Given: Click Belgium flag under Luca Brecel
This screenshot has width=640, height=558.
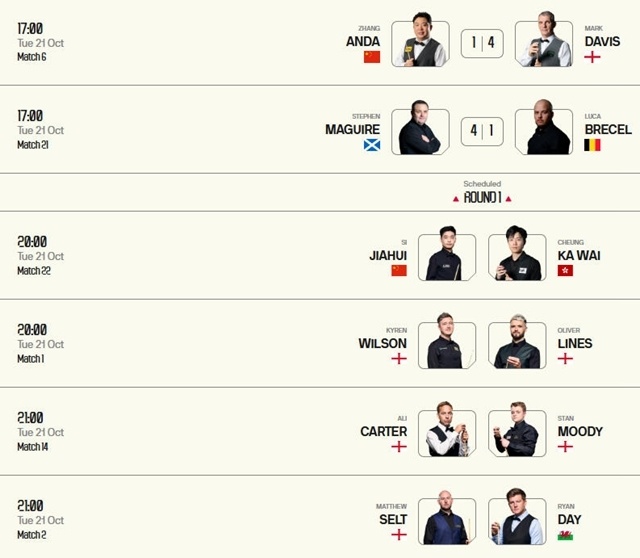Looking at the screenshot, I should 592,145.
